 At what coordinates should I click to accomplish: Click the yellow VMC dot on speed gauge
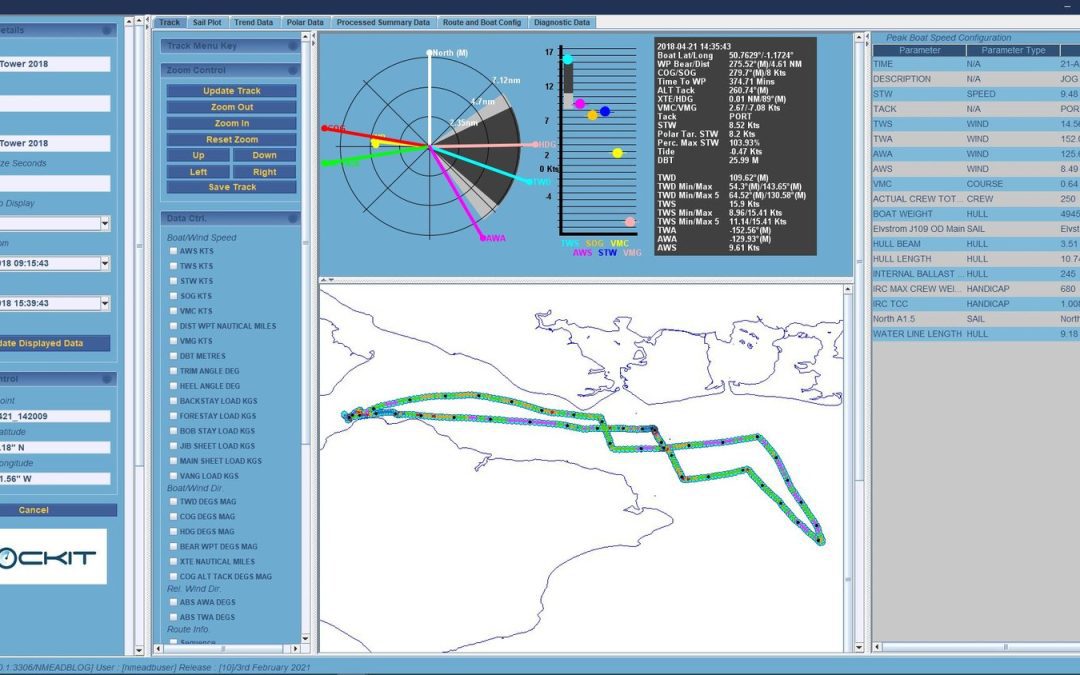pos(617,153)
